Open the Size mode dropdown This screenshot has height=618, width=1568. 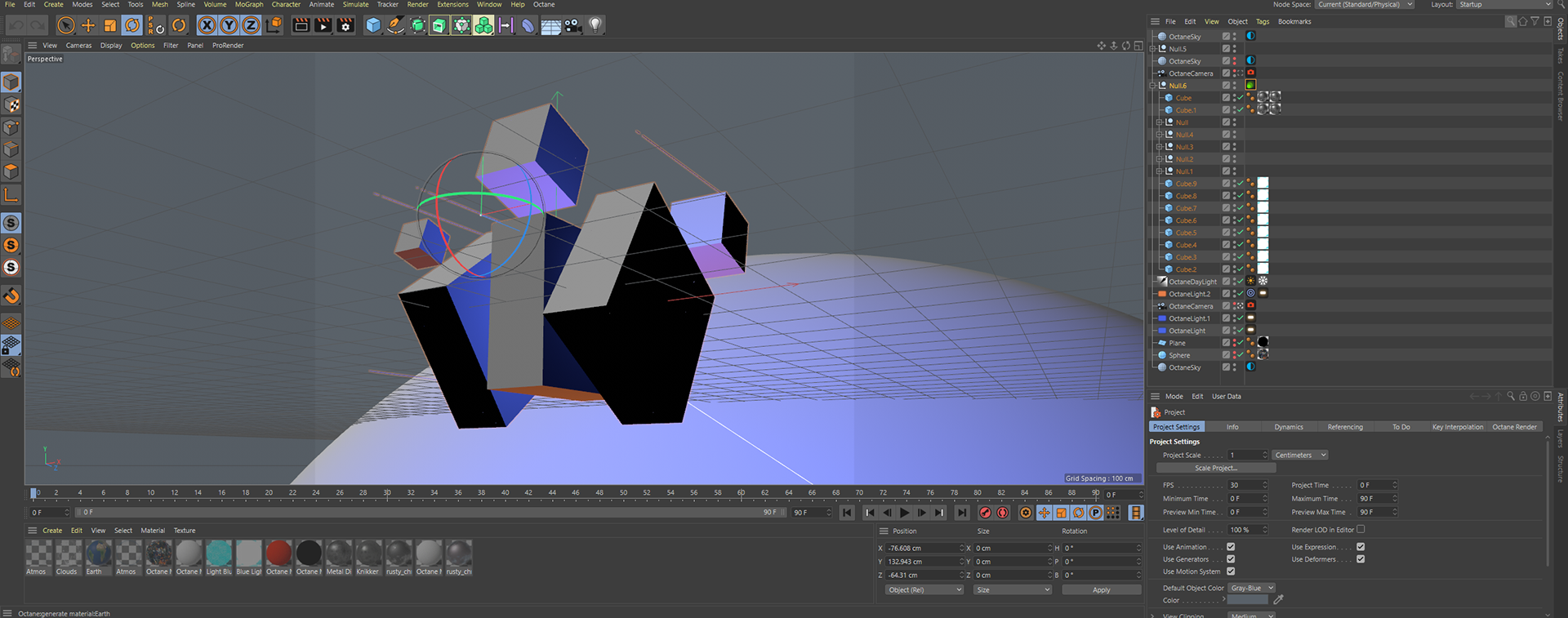click(x=1013, y=589)
